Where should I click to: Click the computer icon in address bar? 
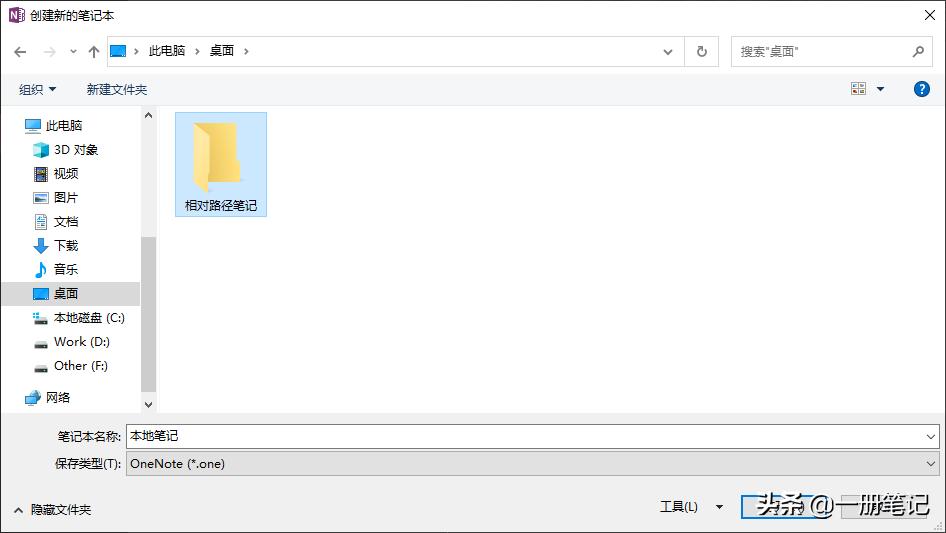pyautogui.click(x=118, y=51)
